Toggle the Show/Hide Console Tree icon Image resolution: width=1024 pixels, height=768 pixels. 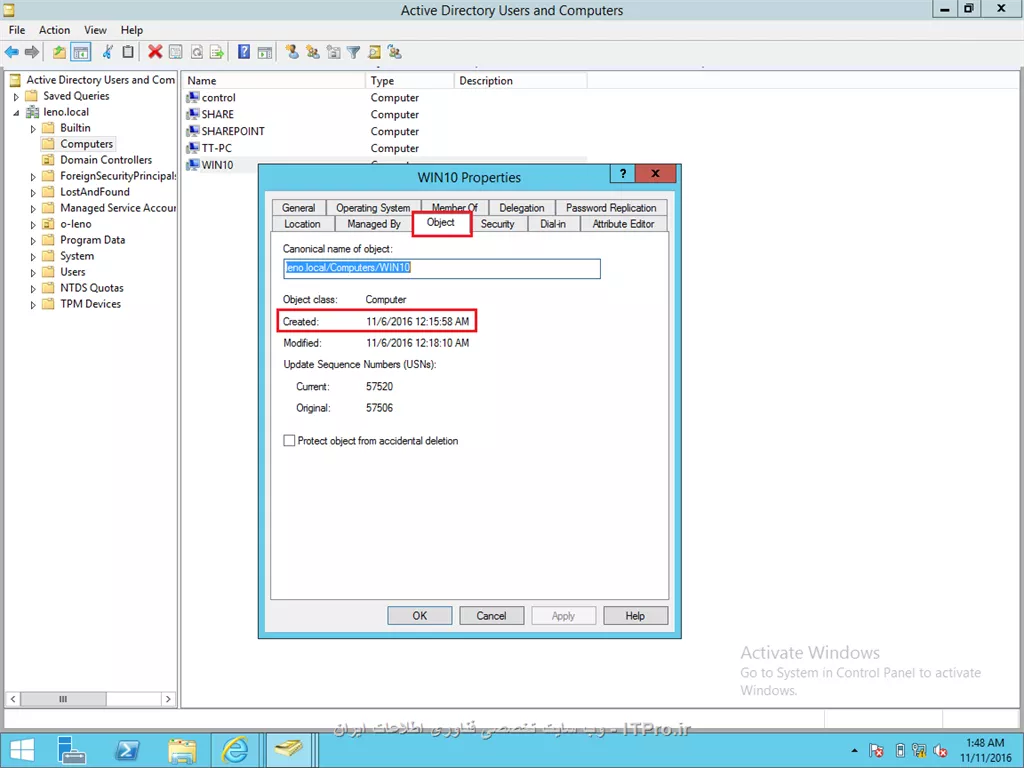pyautogui.click(x=80, y=52)
